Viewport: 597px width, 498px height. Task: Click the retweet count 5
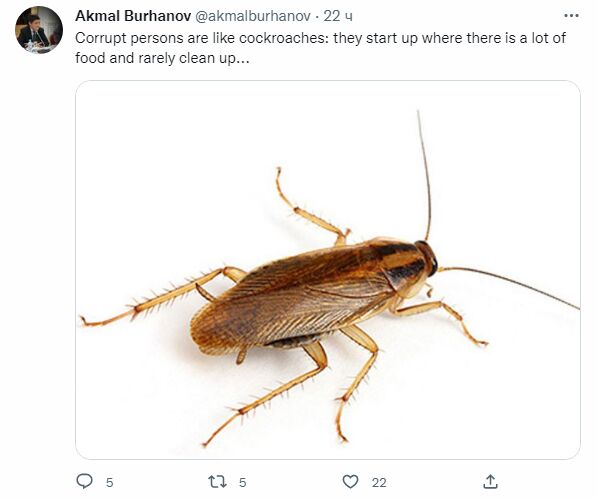coord(243,482)
